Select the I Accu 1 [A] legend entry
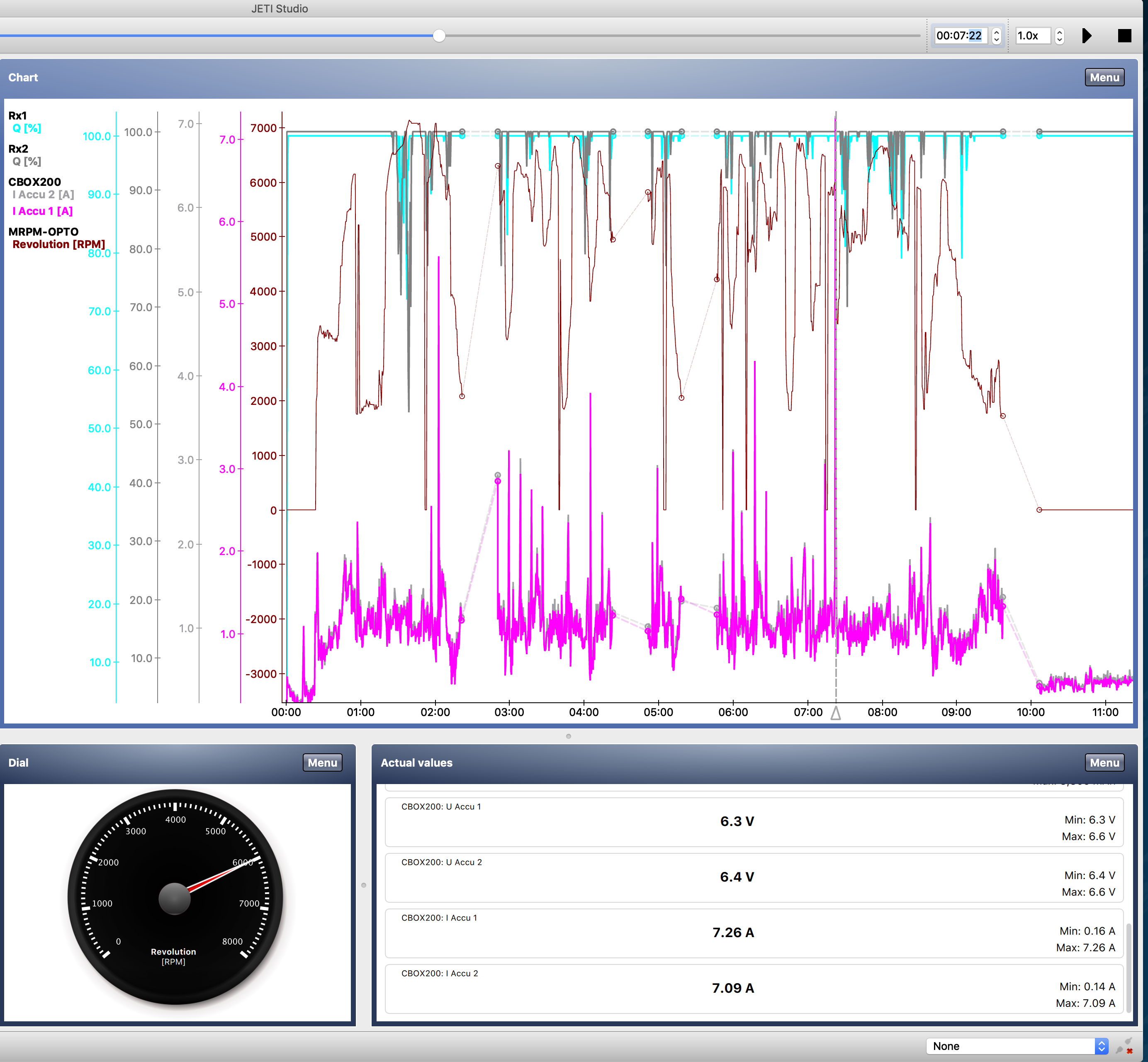This screenshot has height=1062, width=1148. pyautogui.click(x=43, y=211)
